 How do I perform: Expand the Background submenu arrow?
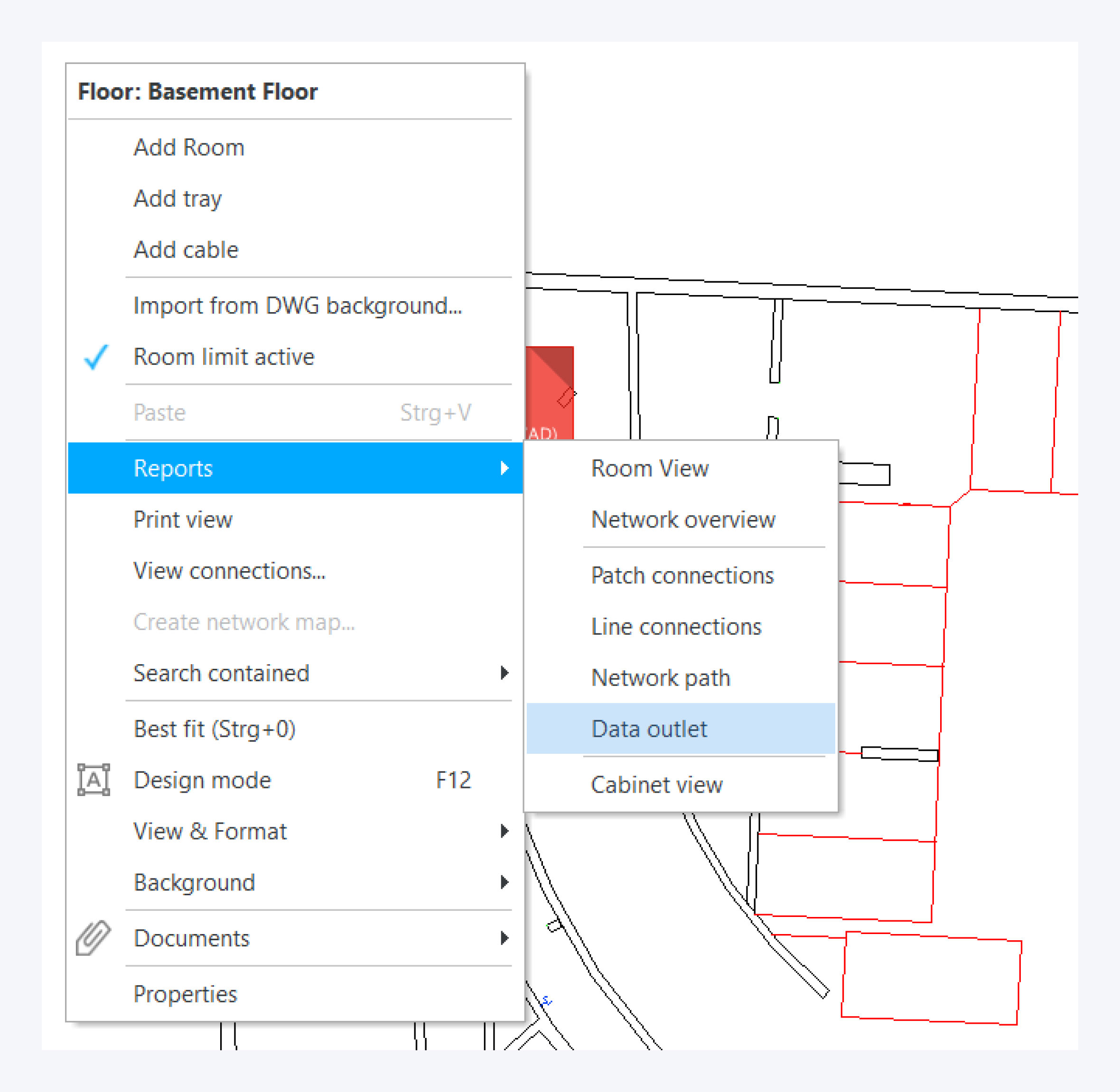click(504, 882)
